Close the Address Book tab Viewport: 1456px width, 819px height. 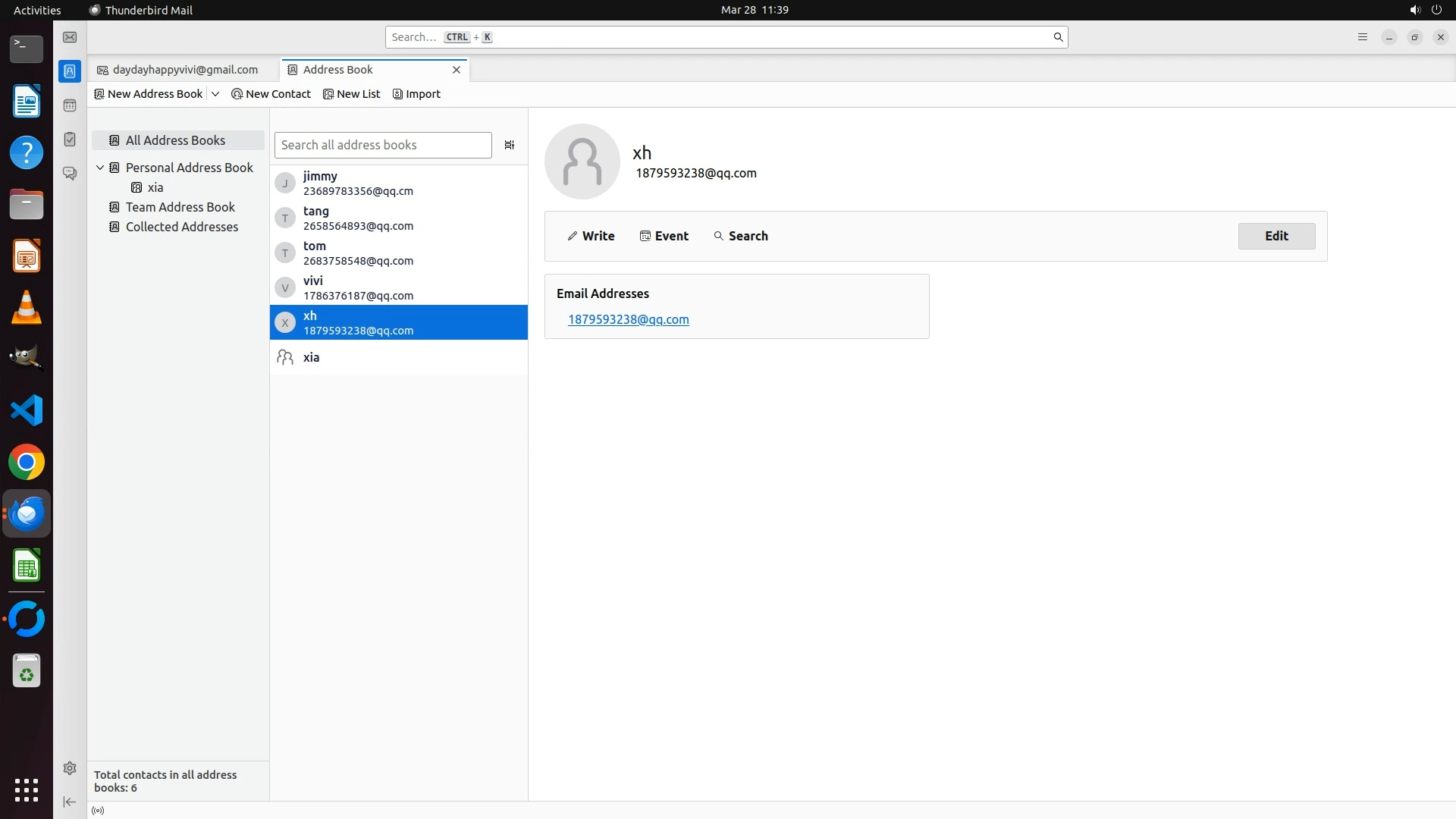[x=457, y=70]
